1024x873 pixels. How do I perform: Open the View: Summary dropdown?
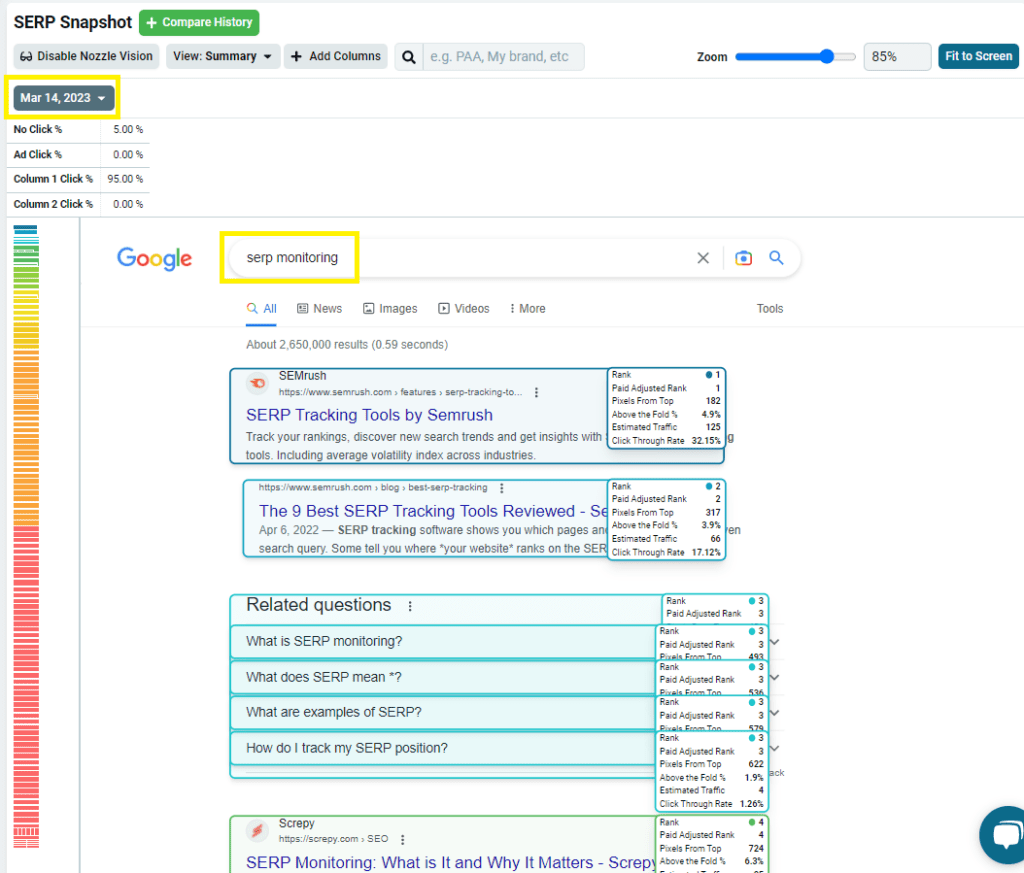tap(223, 56)
